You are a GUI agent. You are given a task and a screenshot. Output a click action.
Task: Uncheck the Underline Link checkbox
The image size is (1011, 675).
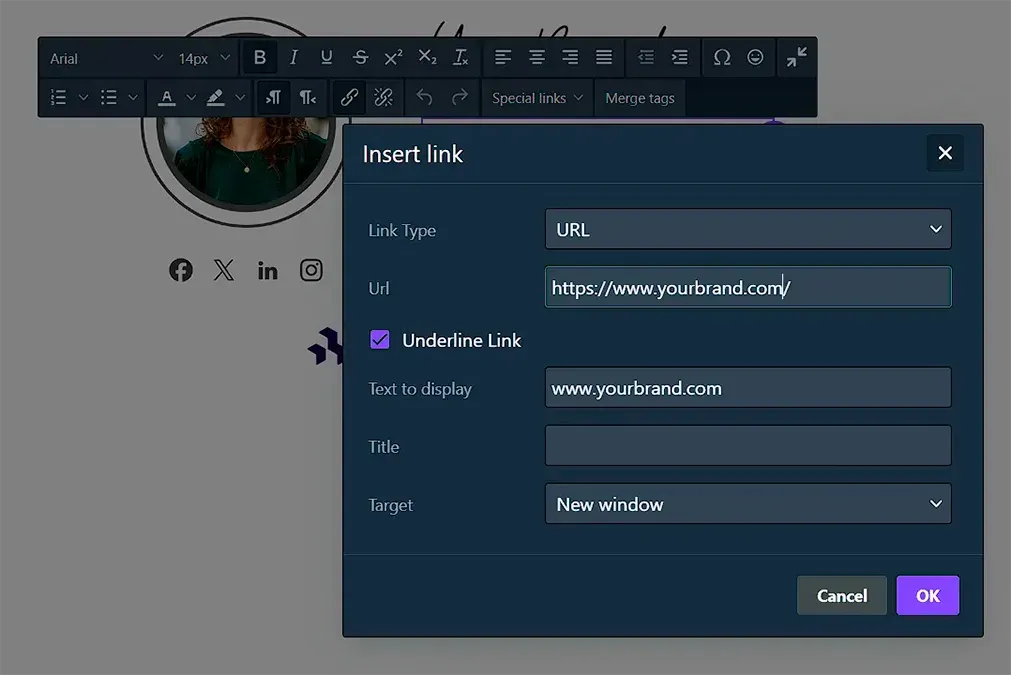(380, 340)
